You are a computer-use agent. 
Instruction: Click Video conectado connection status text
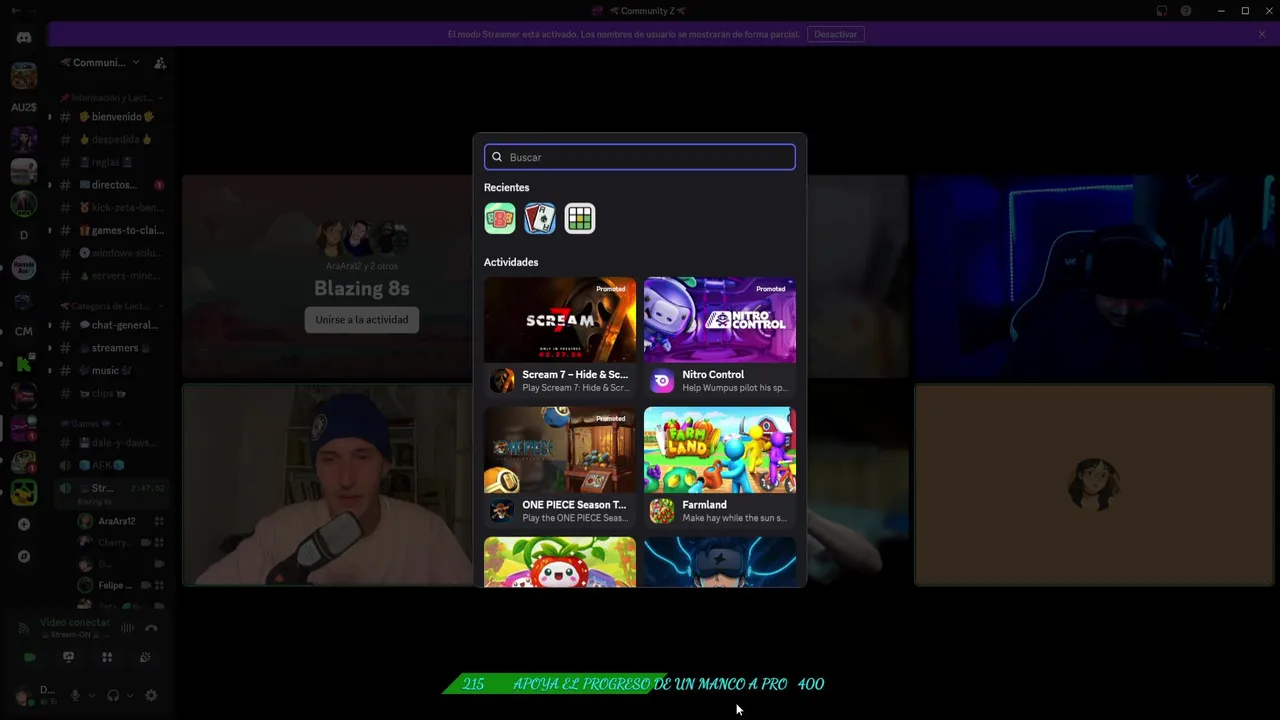[75, 622]
